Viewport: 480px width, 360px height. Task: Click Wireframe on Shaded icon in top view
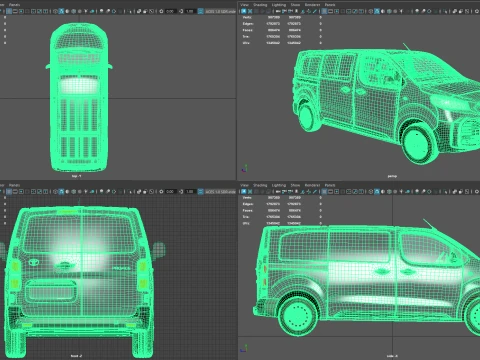tap(73, 11)
